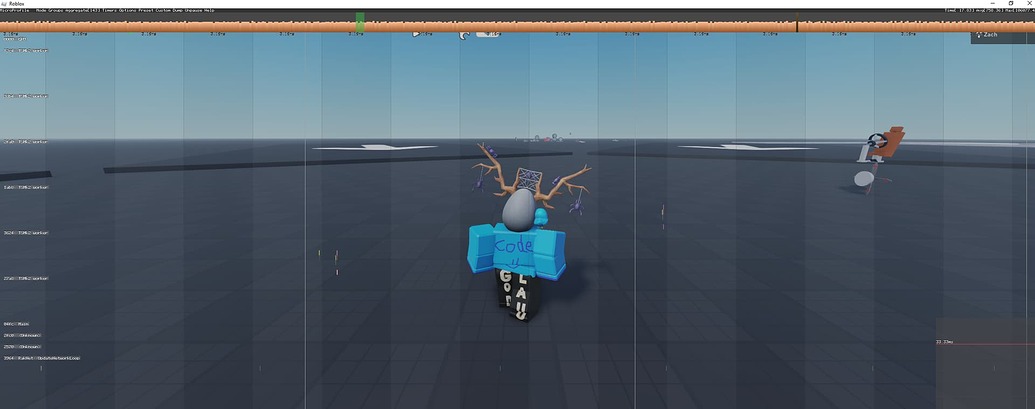Open the Custom menu
The height and width of the screenshot is (409, 1035).
click(x=162, y=11)
